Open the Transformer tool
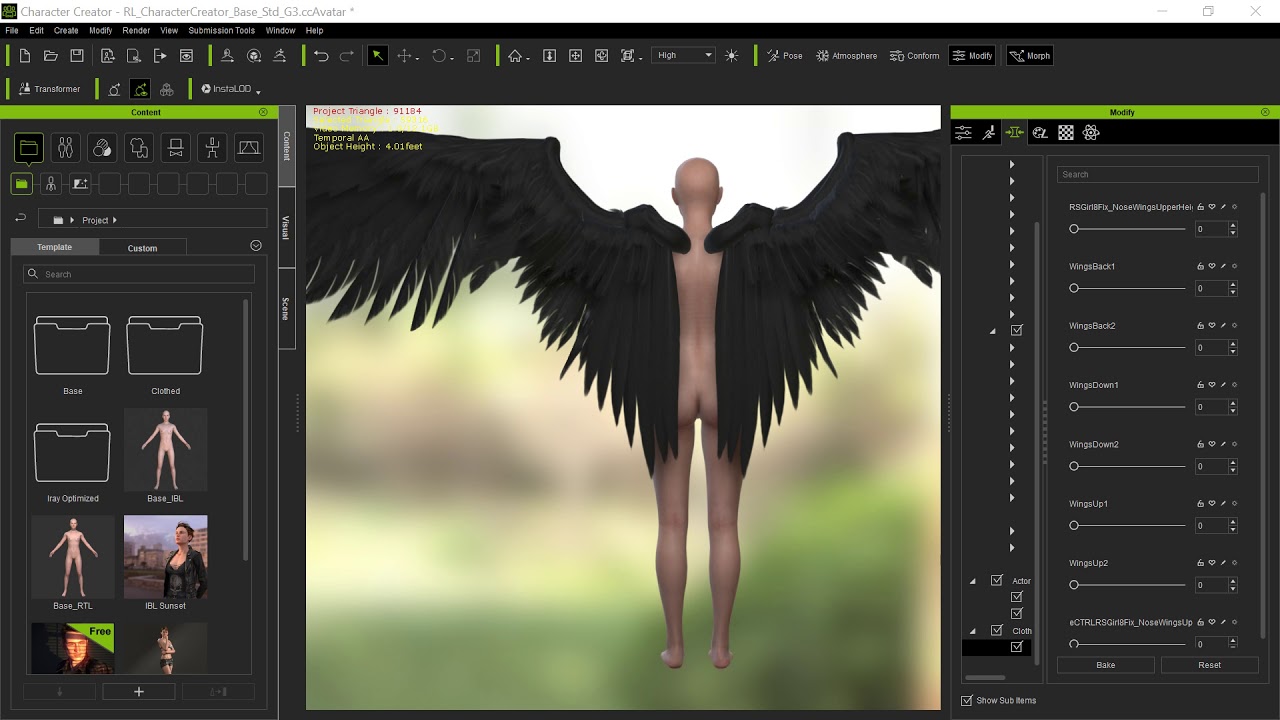Image resolution: width=1280 pixels, height=720 pixels. coord(49,89)
